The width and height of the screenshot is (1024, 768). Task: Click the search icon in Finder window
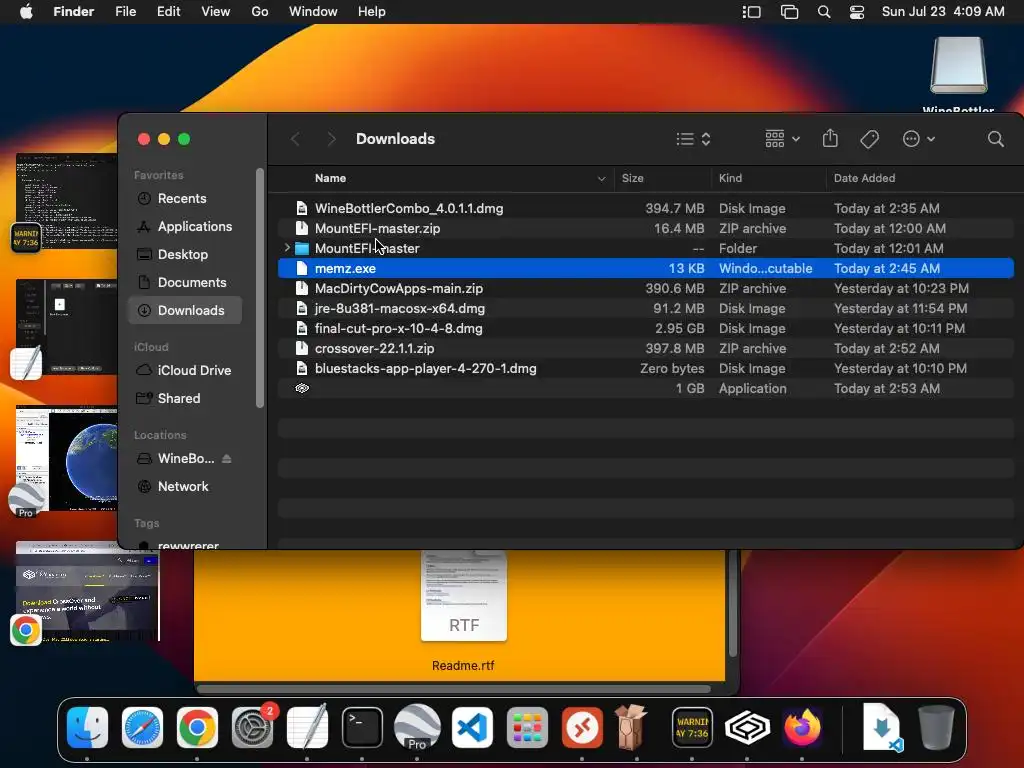[995, 139]
